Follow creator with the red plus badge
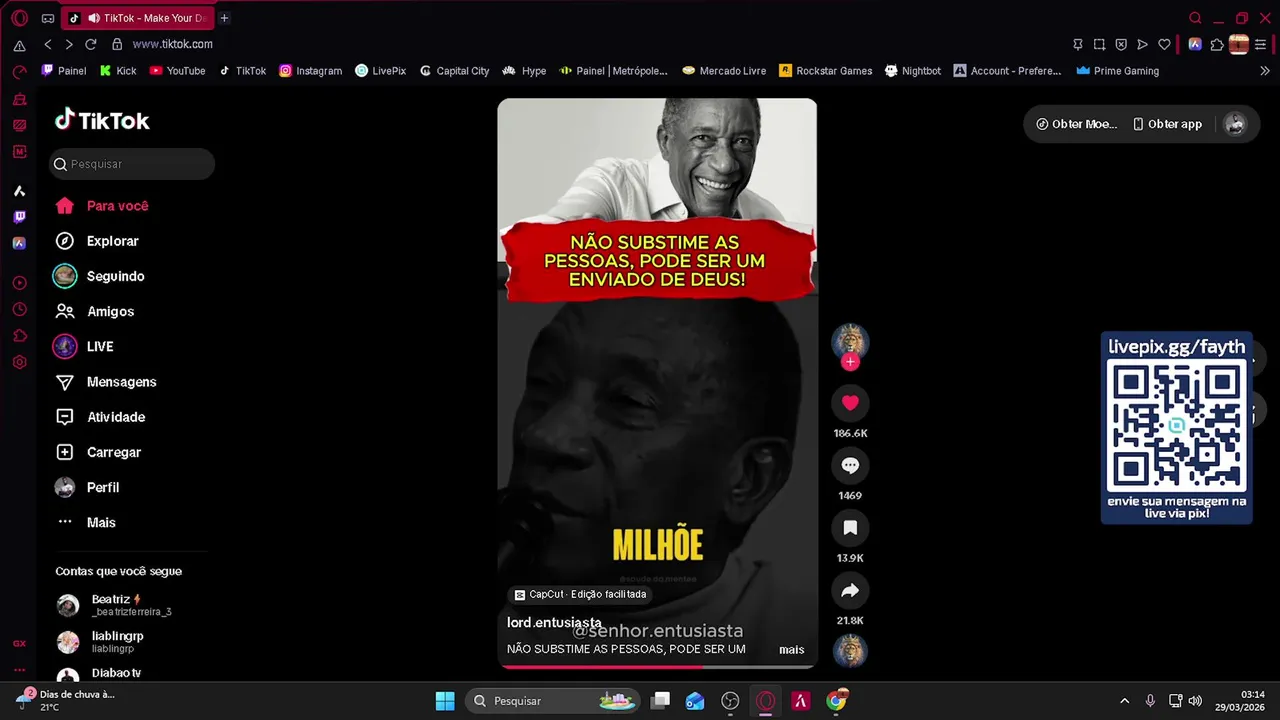Image resolution: width=1280 pixels, height=720 pixels. (x=850, y=362)
